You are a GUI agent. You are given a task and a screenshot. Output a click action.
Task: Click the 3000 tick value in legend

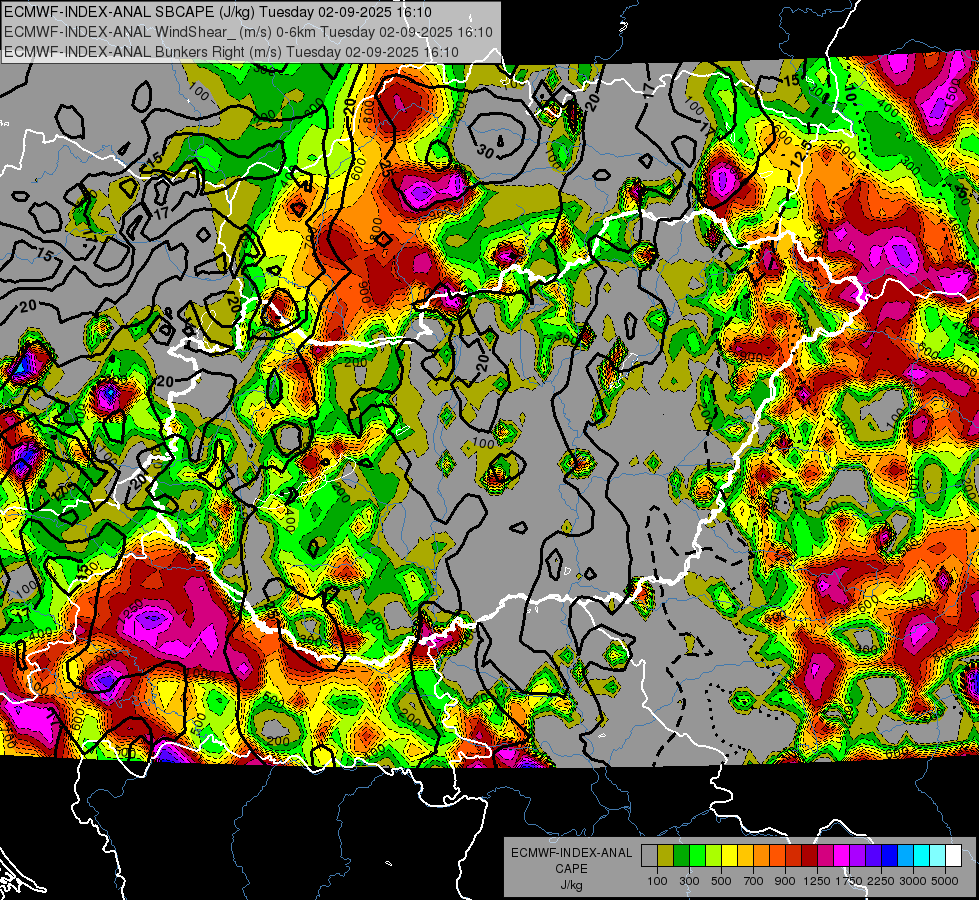tap(913, 881)
